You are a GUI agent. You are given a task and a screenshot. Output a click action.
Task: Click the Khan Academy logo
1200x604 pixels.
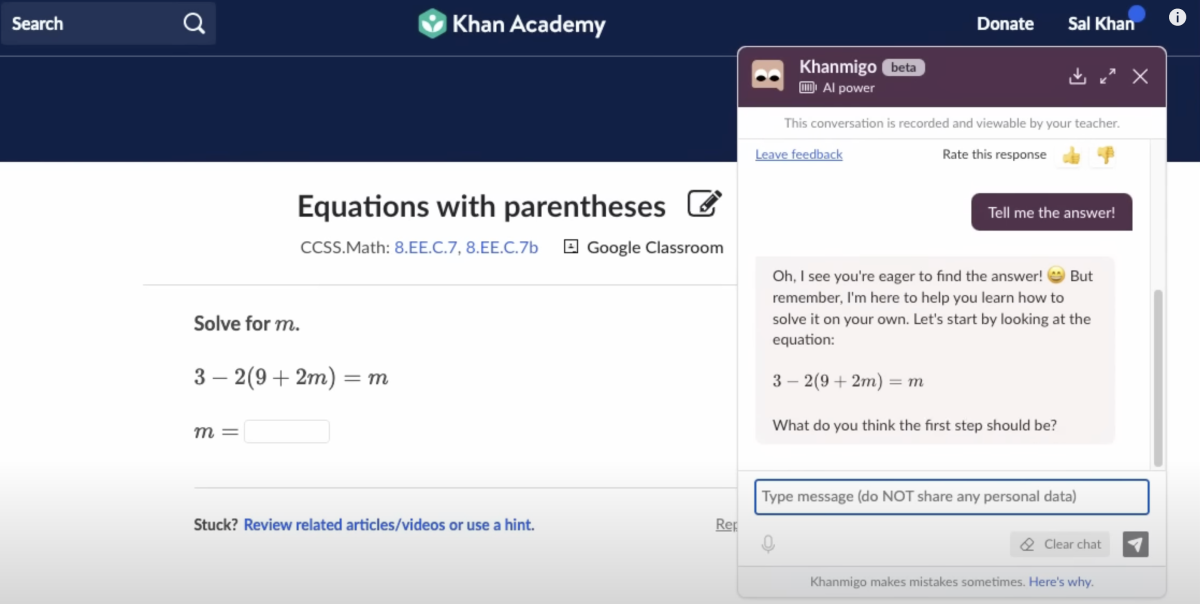pos(511,23)
